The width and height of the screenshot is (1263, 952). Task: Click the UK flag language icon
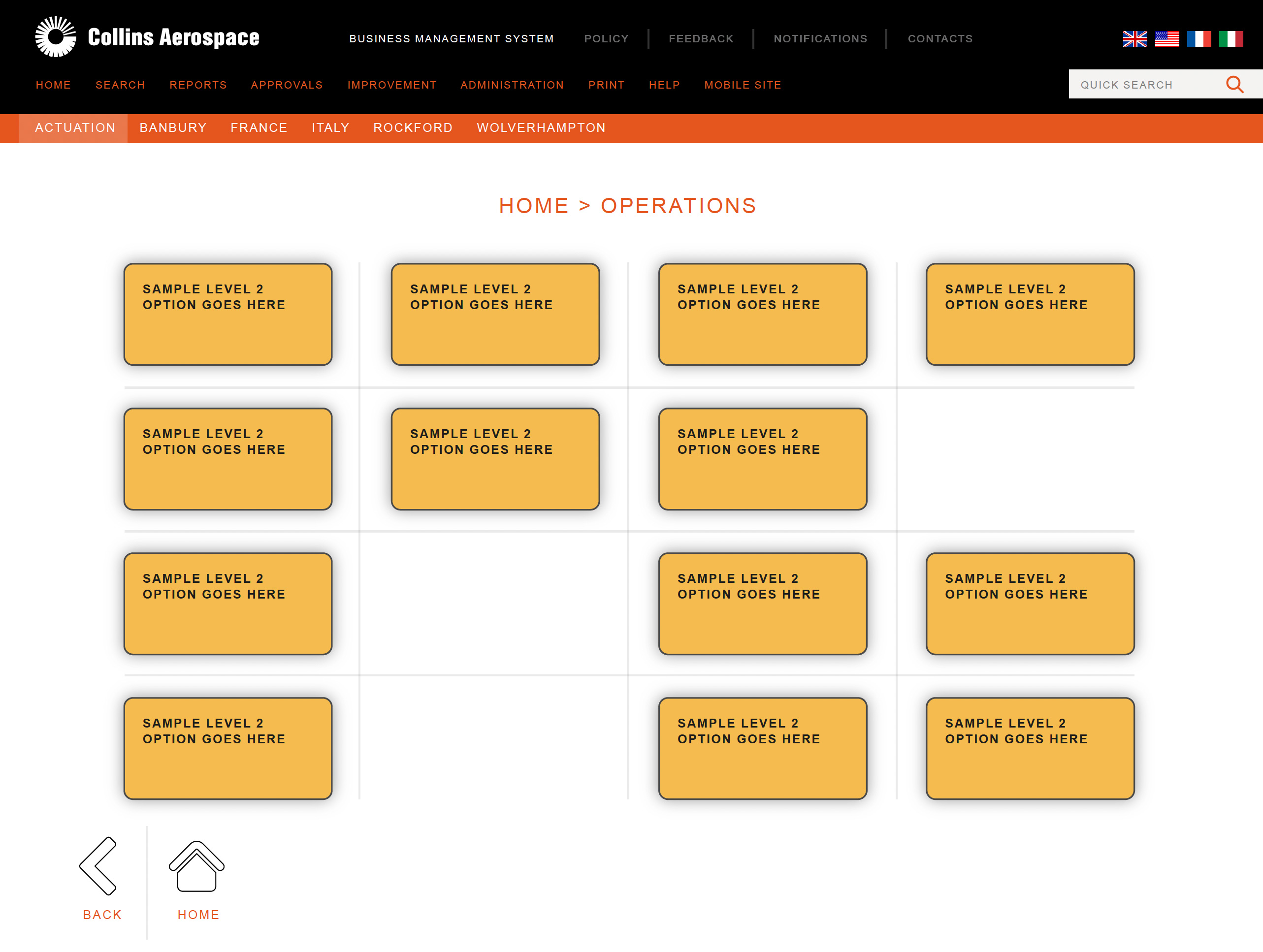(x=1134, y=39)
